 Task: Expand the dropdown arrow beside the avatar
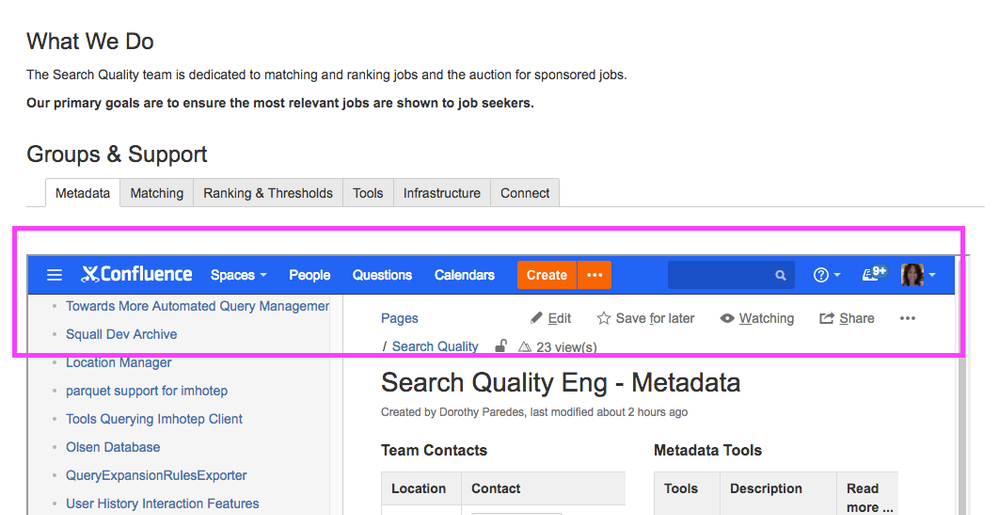[932, 275]
